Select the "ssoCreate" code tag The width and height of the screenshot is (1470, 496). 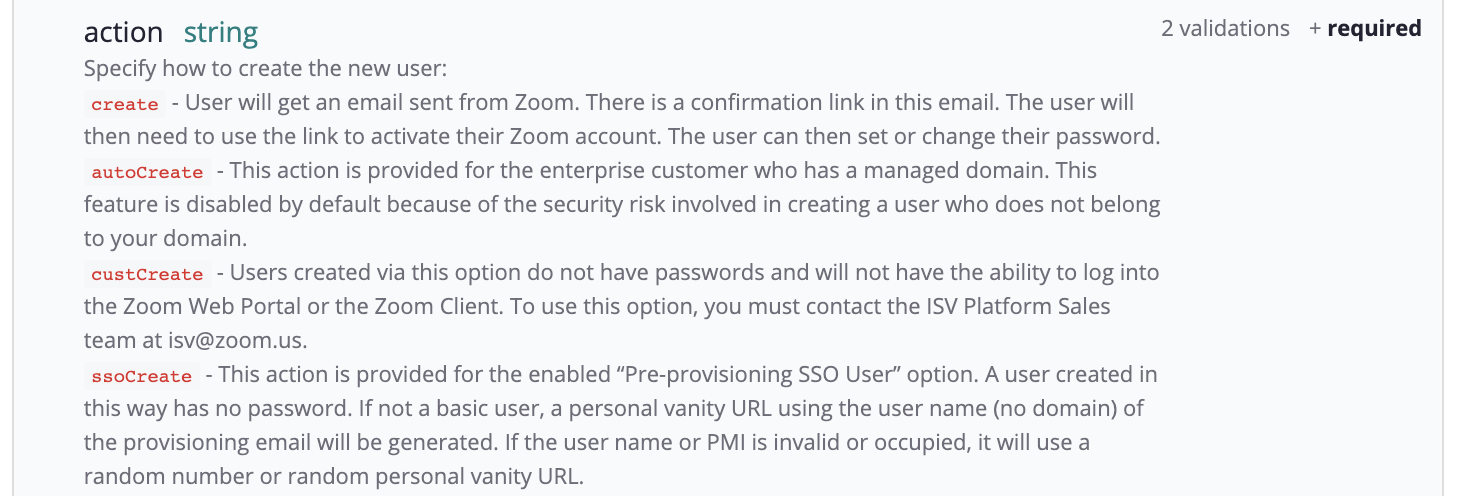pyautogui.click(x=141, y=376)
